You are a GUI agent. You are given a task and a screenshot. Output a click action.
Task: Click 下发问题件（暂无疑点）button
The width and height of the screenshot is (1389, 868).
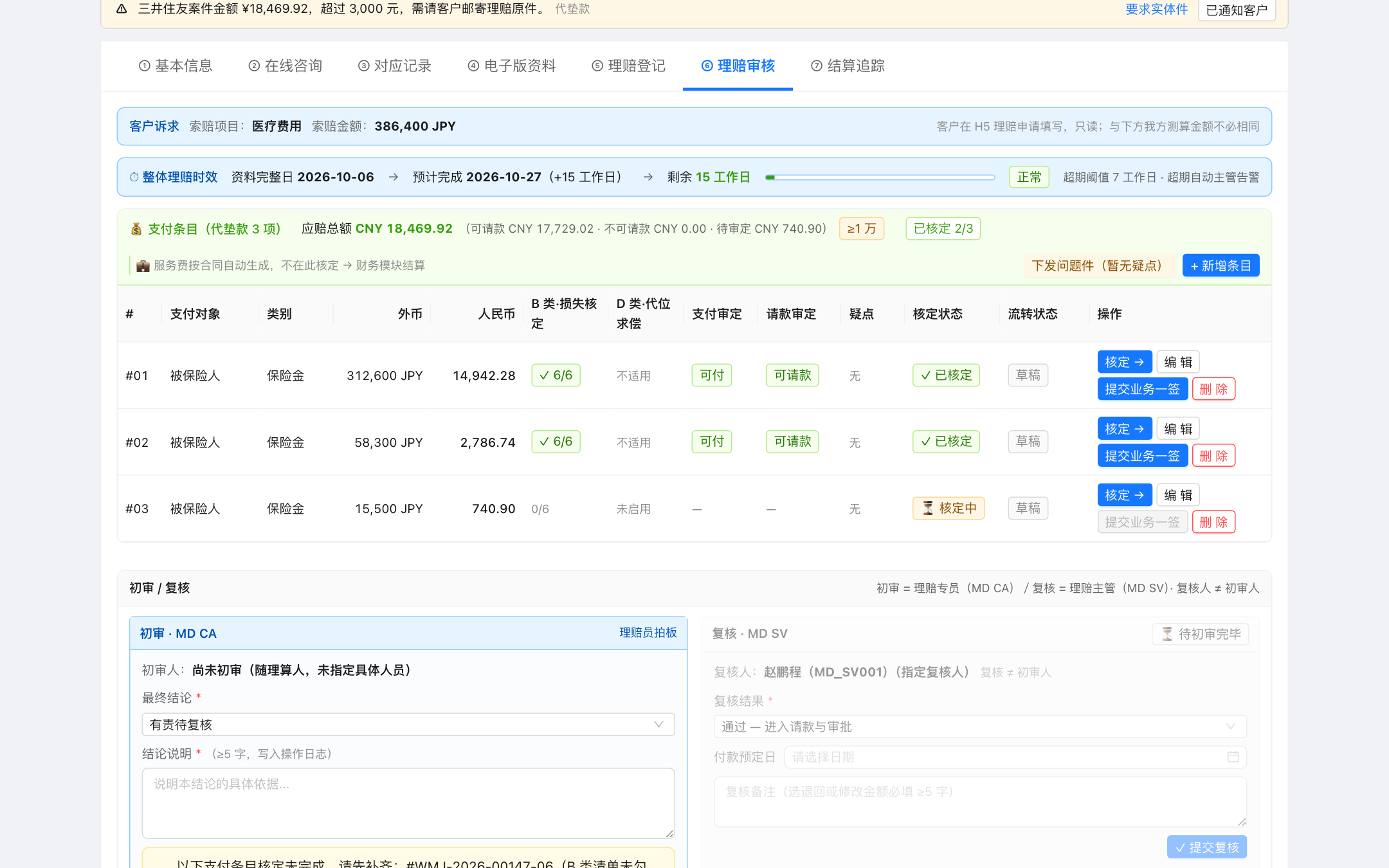pyautogui.click(x=1099, y=266)
